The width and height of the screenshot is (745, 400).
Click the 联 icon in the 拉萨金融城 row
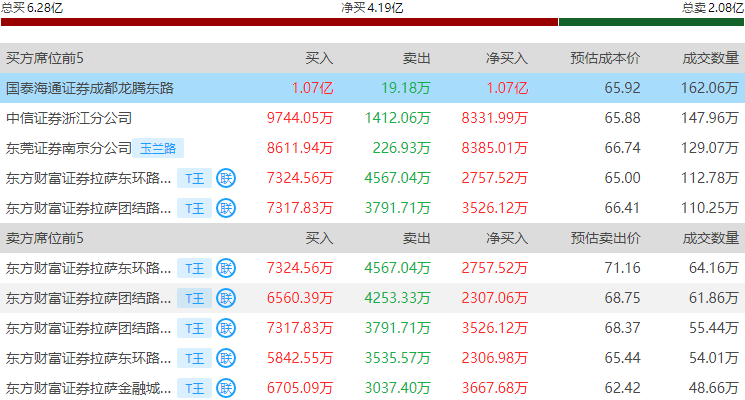click(226, 388)
